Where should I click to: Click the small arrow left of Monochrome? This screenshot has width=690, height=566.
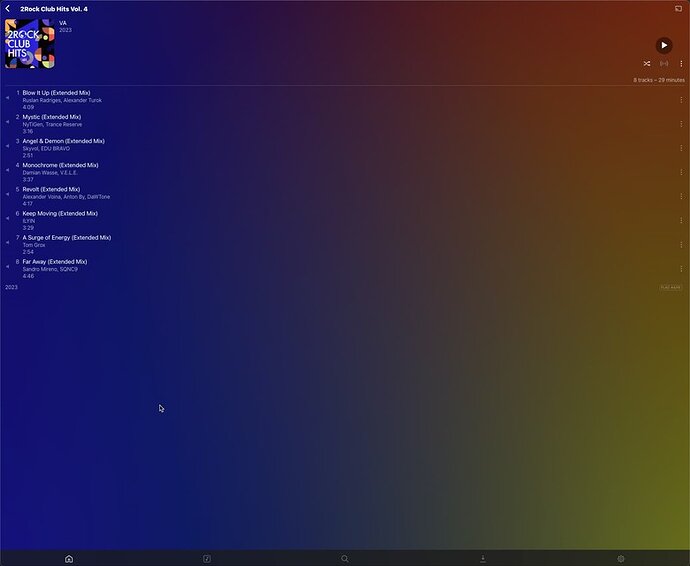7,170
